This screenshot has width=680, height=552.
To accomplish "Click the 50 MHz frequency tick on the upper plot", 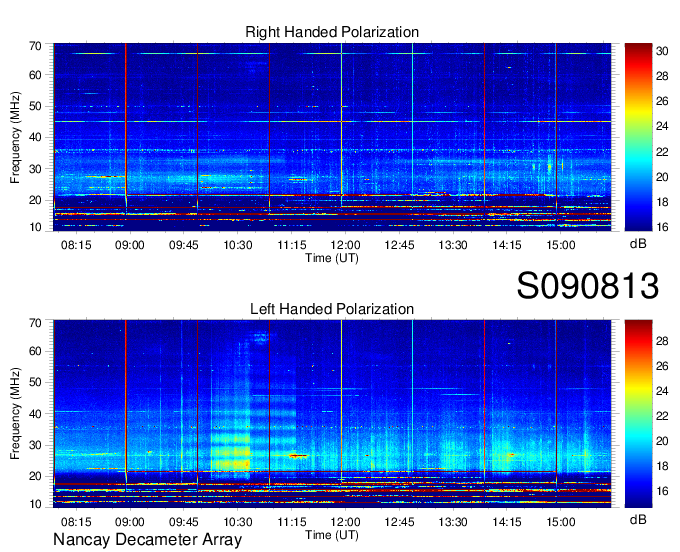I will [x=35, y=106].
